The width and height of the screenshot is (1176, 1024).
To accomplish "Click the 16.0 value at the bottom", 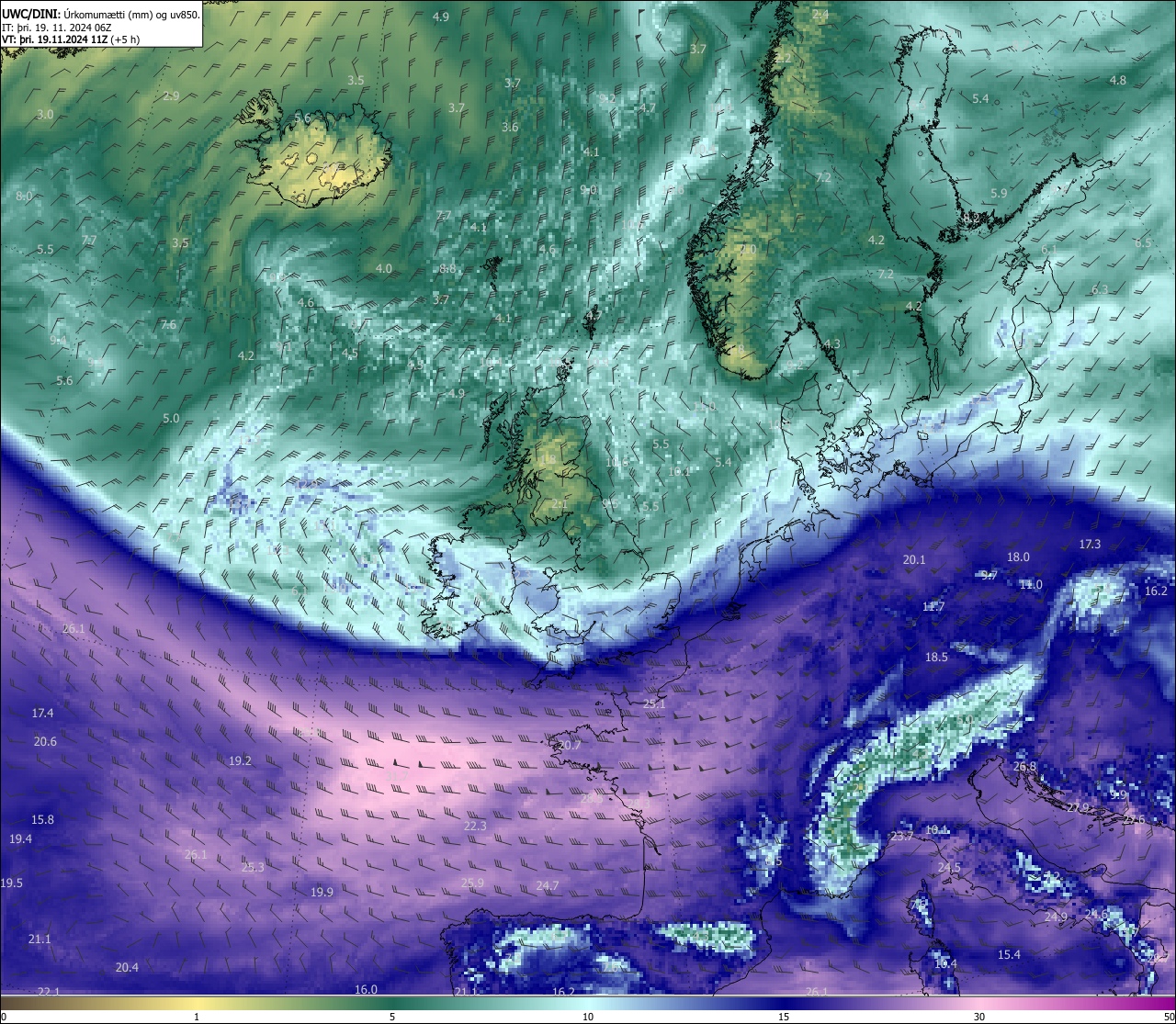I will tap(366, 990).
